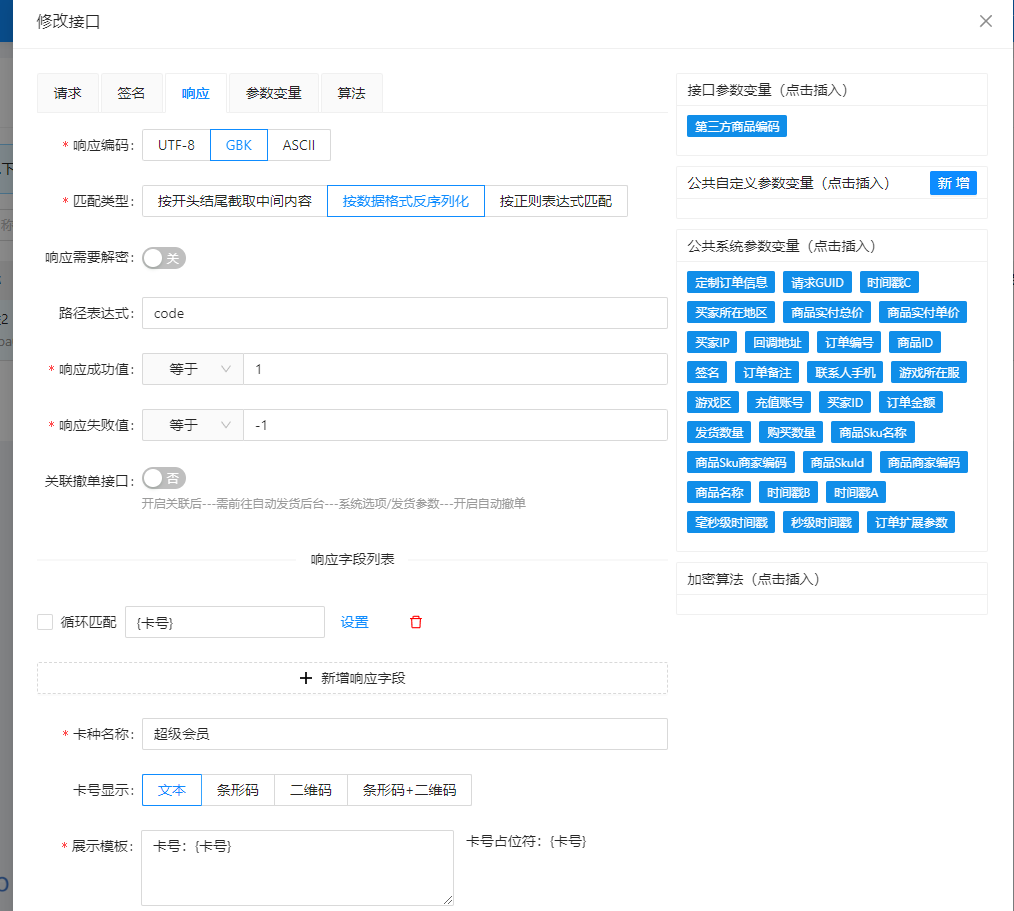Click the 响应成功值 value input
Image resolution: width=1014 pixels, height=911 pixels.
pos(455,369)
